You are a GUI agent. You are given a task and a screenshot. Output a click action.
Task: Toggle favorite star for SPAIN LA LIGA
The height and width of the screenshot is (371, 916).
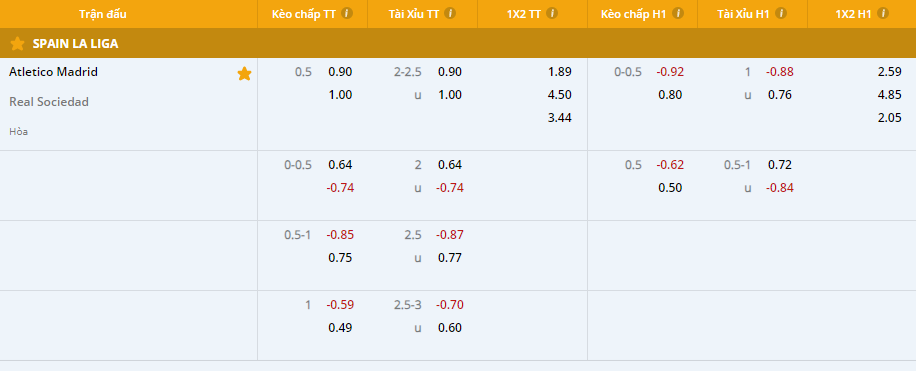click(x=18, y=43)
